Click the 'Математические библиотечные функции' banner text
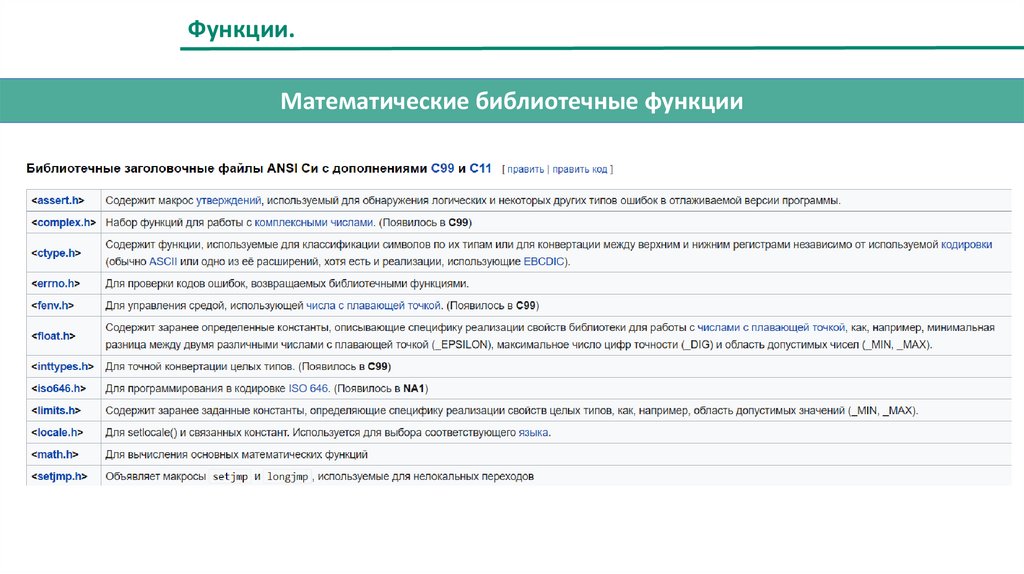Screen dimensions: 1024x574 pyautogui.click(x=511, y=101)
